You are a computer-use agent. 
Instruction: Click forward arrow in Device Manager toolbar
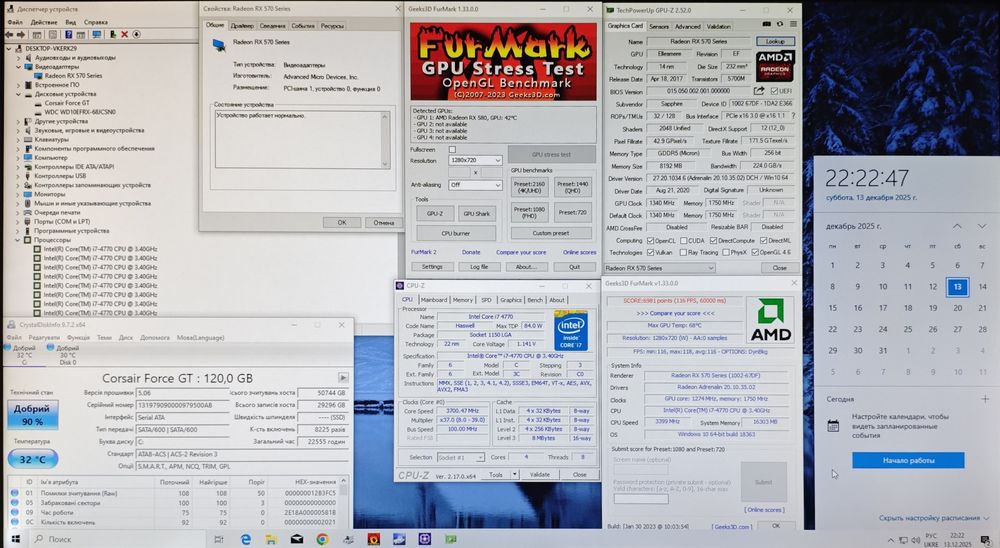pyautogui.click(x=21, y=34)
